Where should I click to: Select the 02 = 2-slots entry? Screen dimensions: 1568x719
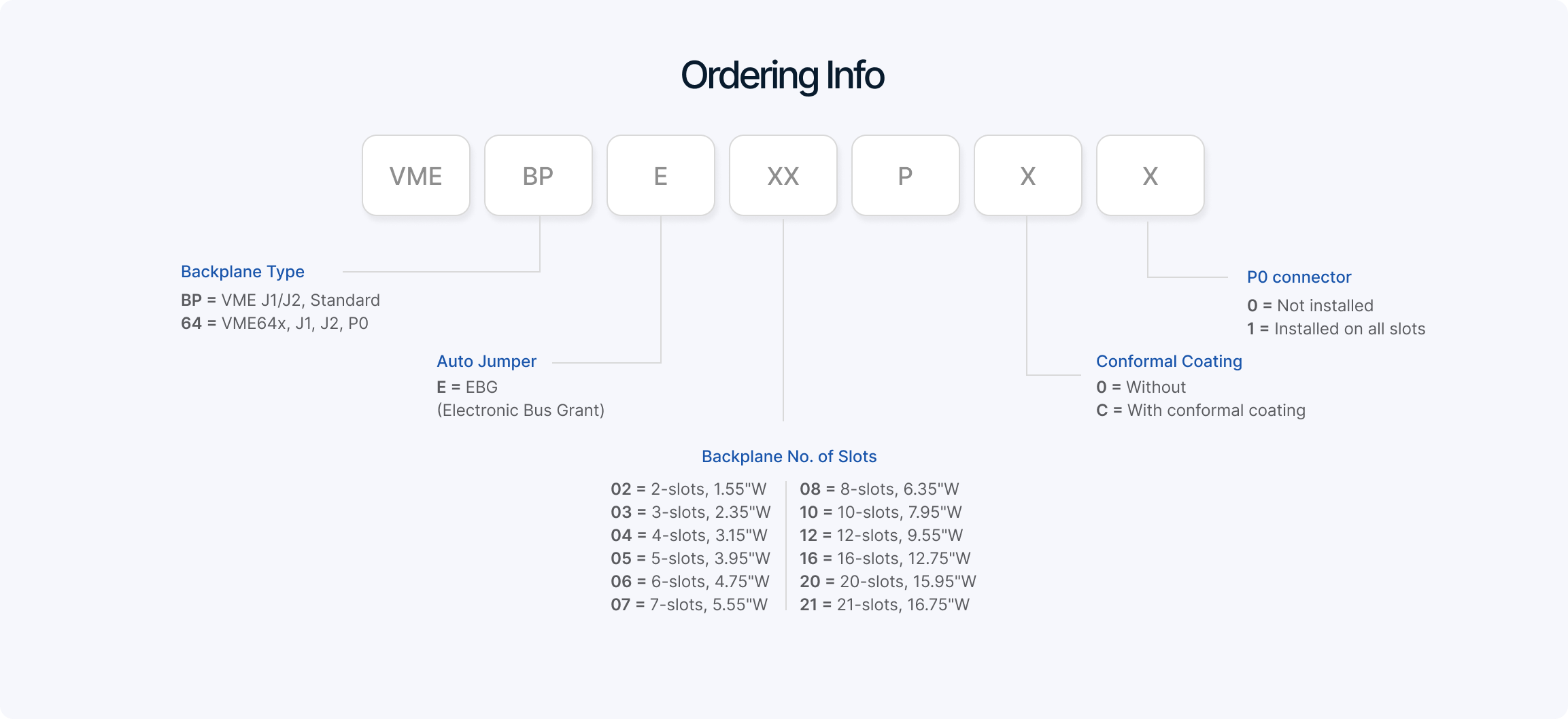pyautogui.click(x=688, y=489)
